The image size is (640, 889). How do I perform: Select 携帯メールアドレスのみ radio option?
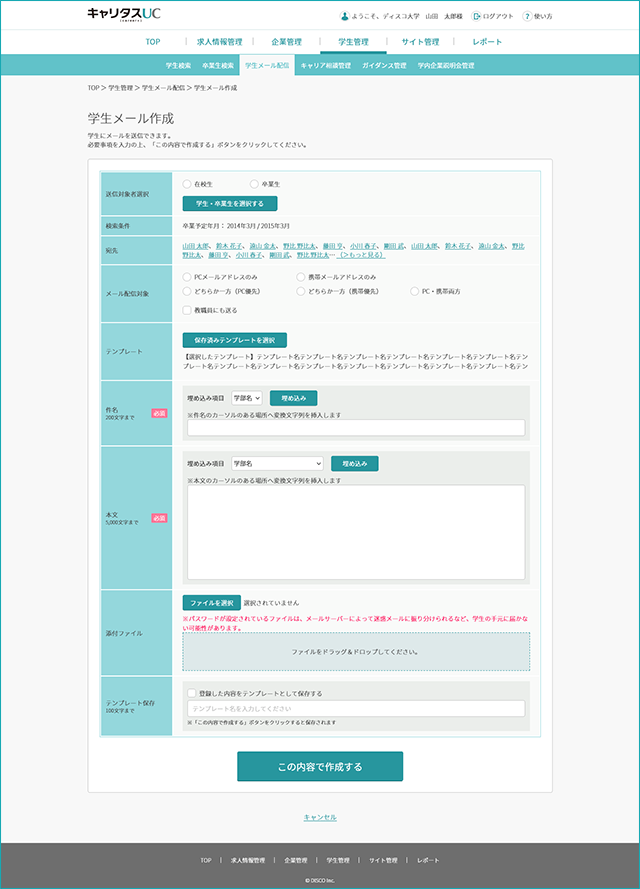300,277
